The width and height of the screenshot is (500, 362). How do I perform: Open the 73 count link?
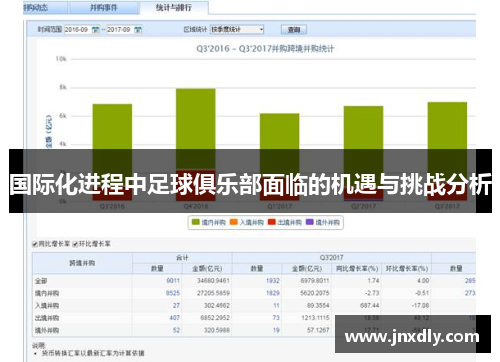pyautogui.click(x=276, y=318)
